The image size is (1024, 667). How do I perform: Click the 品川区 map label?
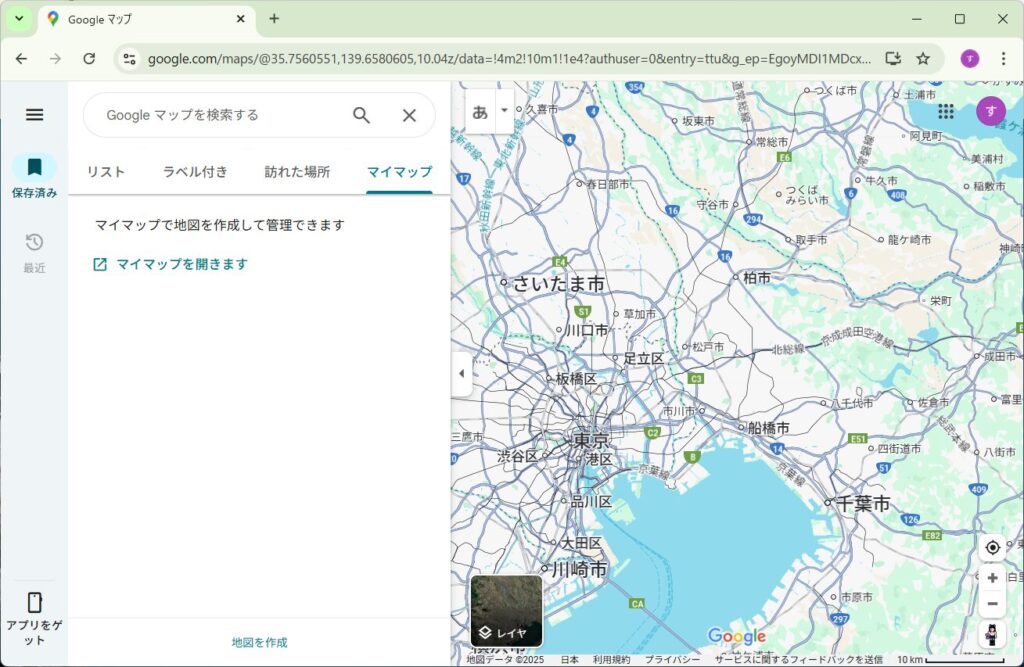(591, 502)
